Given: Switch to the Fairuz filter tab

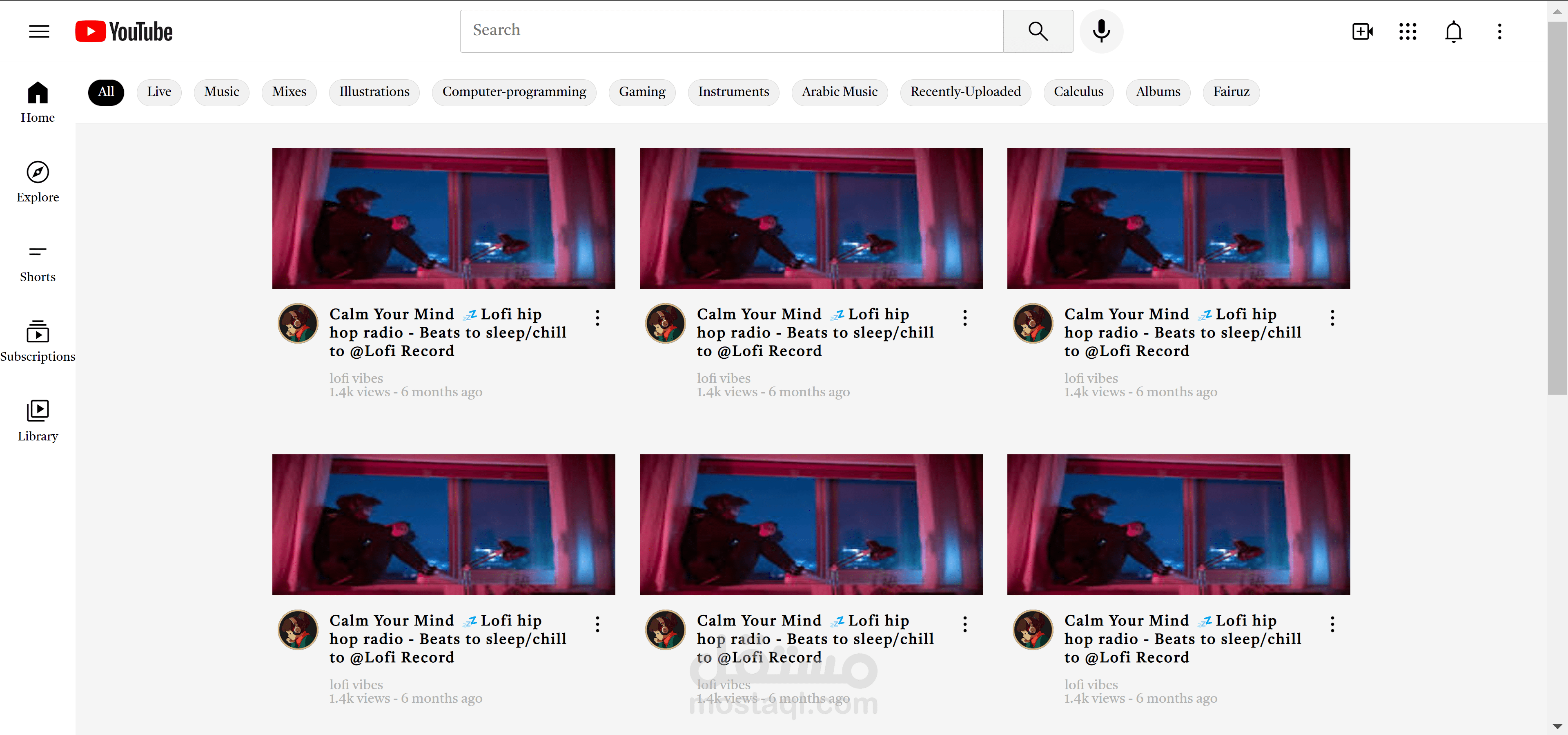Looking at the screenshot, I should click(1231, 92).
